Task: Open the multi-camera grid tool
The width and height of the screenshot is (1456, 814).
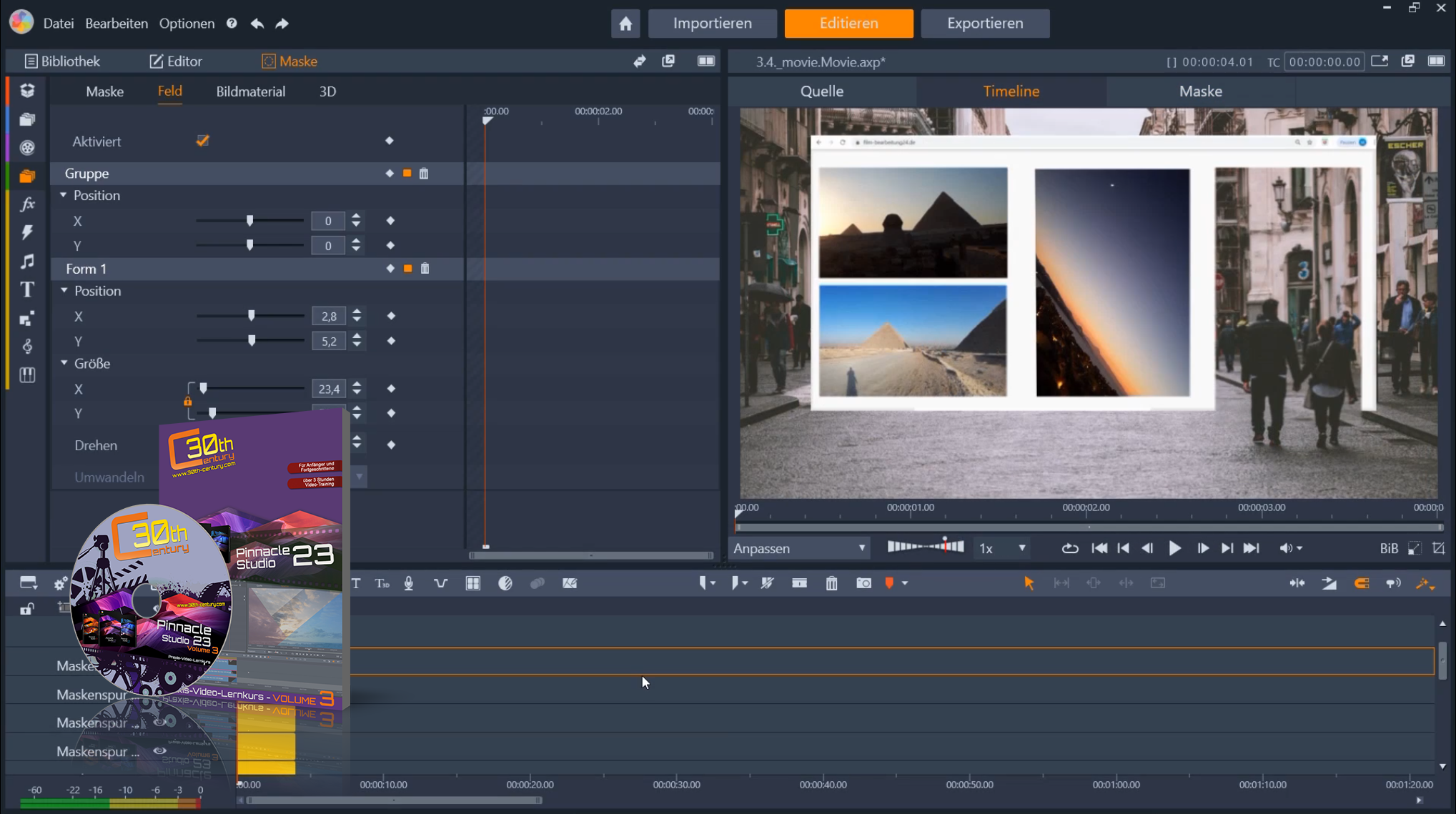Action: [x=472, y=583]
